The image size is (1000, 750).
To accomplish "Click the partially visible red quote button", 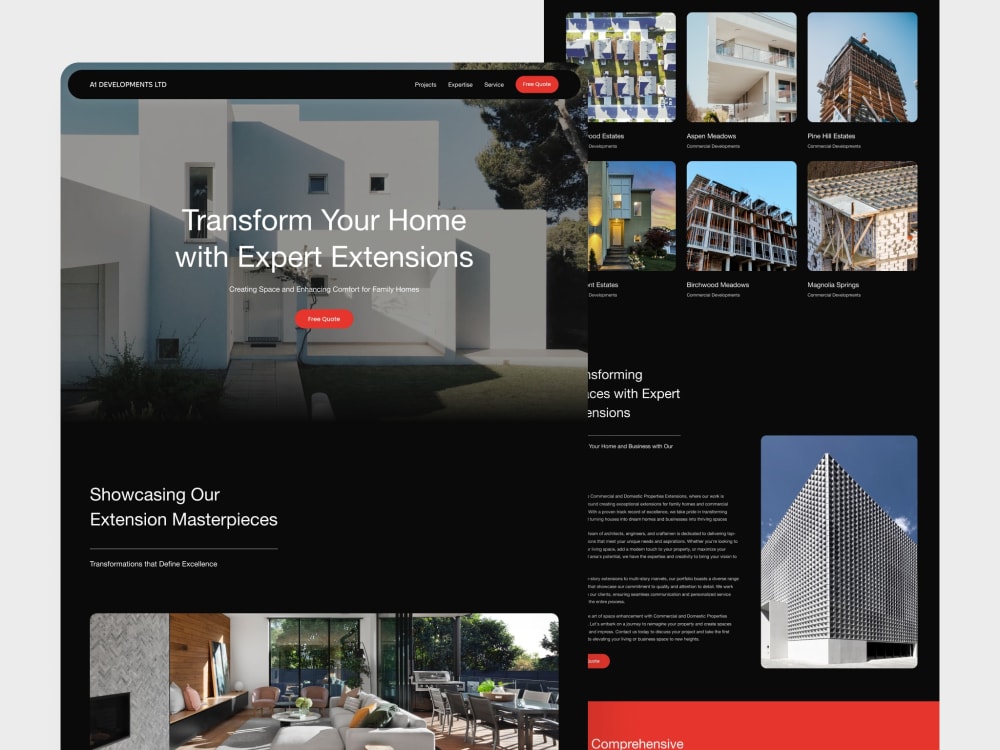I will (598, 661).
